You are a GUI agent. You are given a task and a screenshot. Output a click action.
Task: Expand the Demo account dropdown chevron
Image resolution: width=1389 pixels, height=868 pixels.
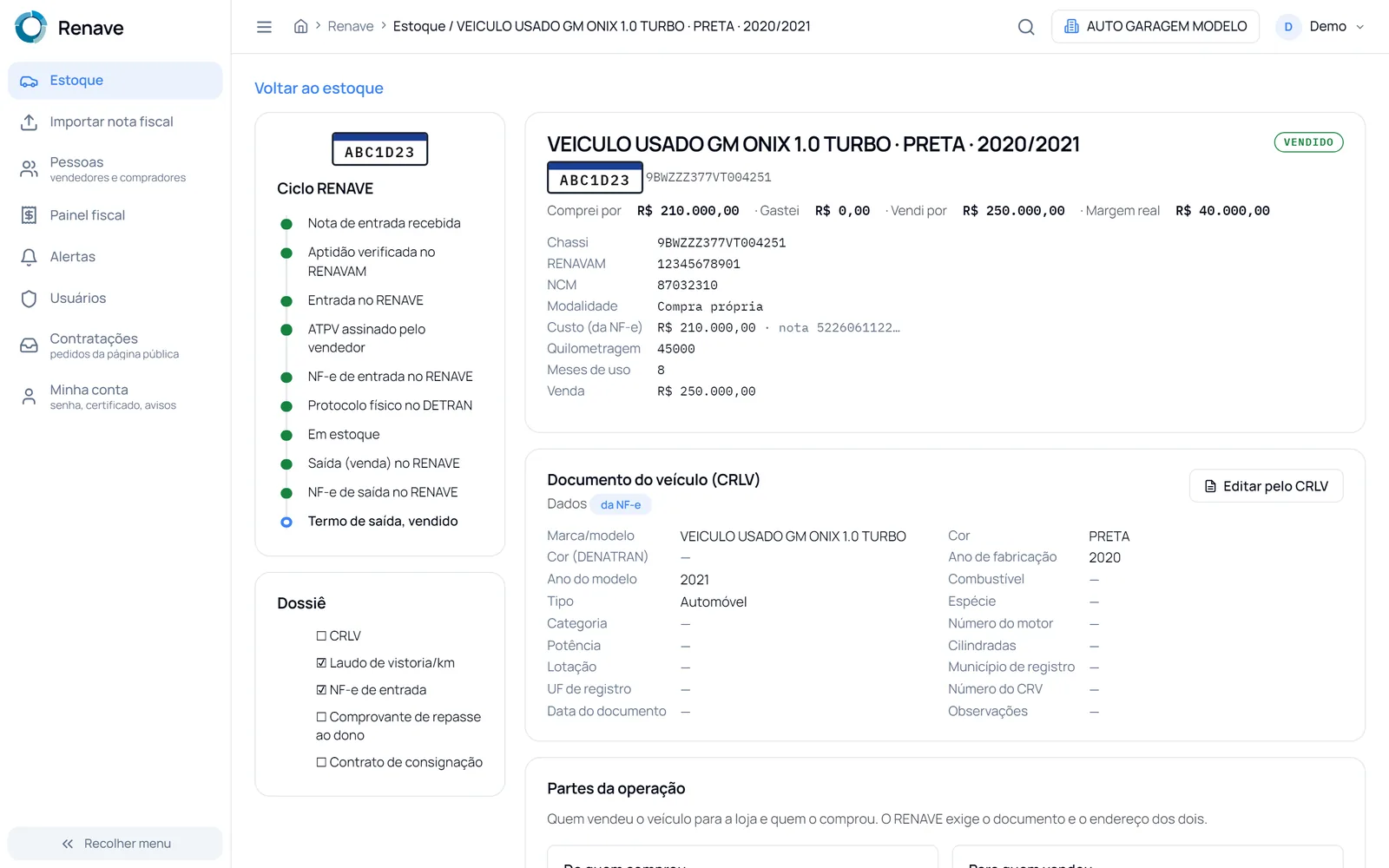coord(1360,27)
